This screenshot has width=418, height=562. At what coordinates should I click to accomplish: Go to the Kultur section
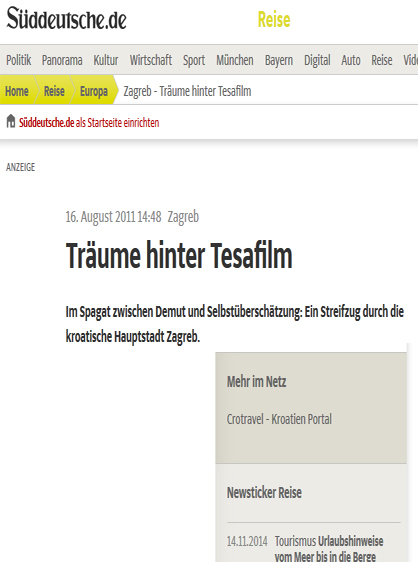click(106, 60)
